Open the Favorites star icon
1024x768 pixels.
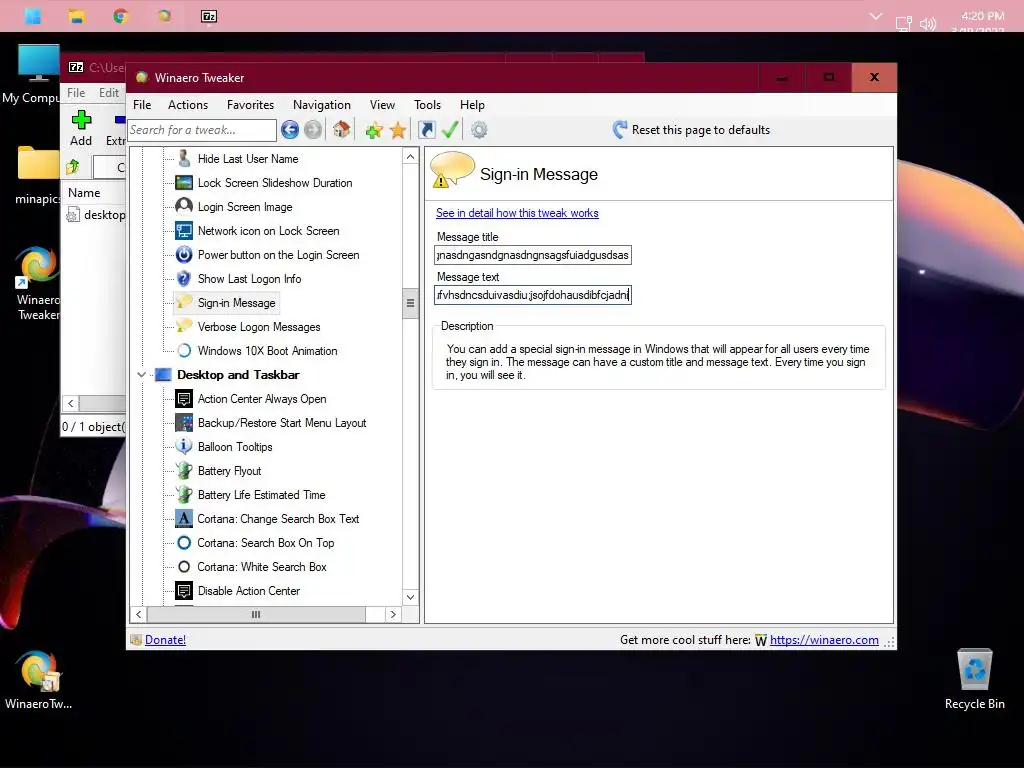[398, 130]
